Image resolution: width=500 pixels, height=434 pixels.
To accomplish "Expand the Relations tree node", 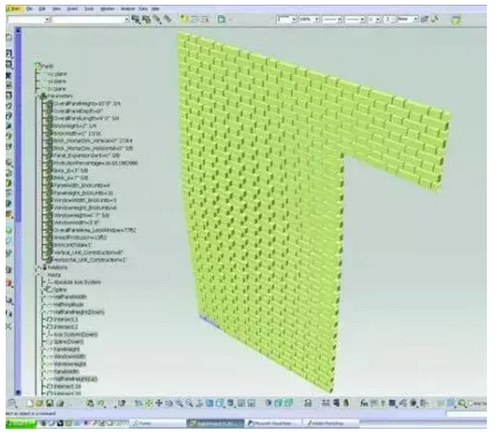I will point(37,267).
